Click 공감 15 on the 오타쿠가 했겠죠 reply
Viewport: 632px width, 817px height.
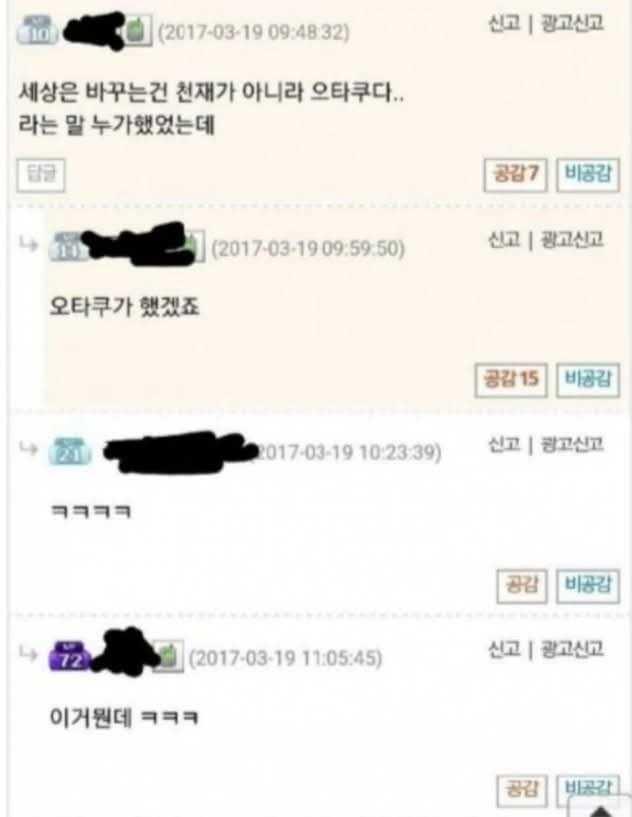coord(511,380)
